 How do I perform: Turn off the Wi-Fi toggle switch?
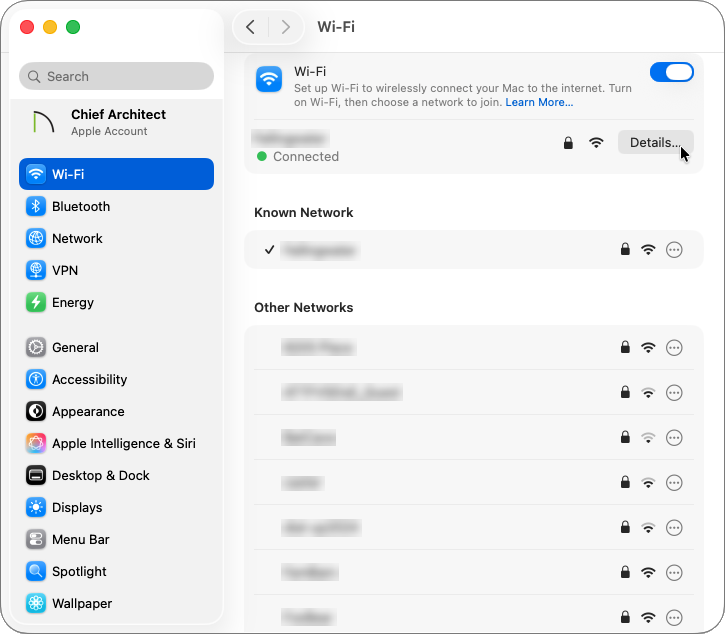click(x=671, y=72)
